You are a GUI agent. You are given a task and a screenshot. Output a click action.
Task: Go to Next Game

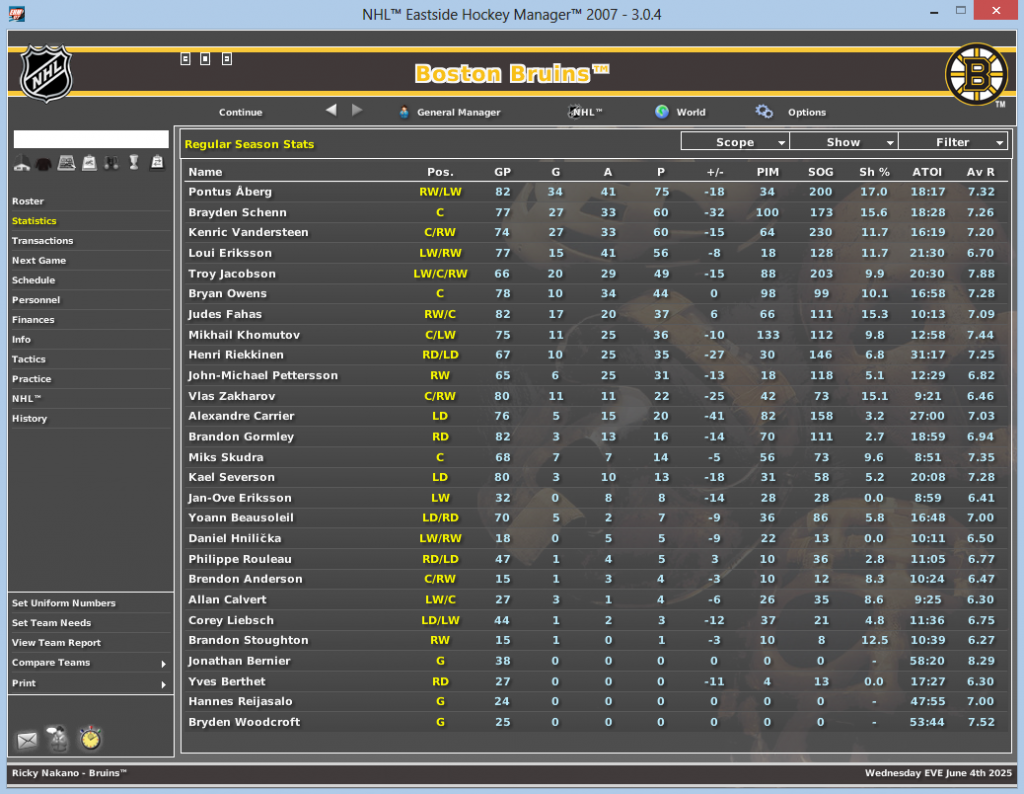(39, 260)
